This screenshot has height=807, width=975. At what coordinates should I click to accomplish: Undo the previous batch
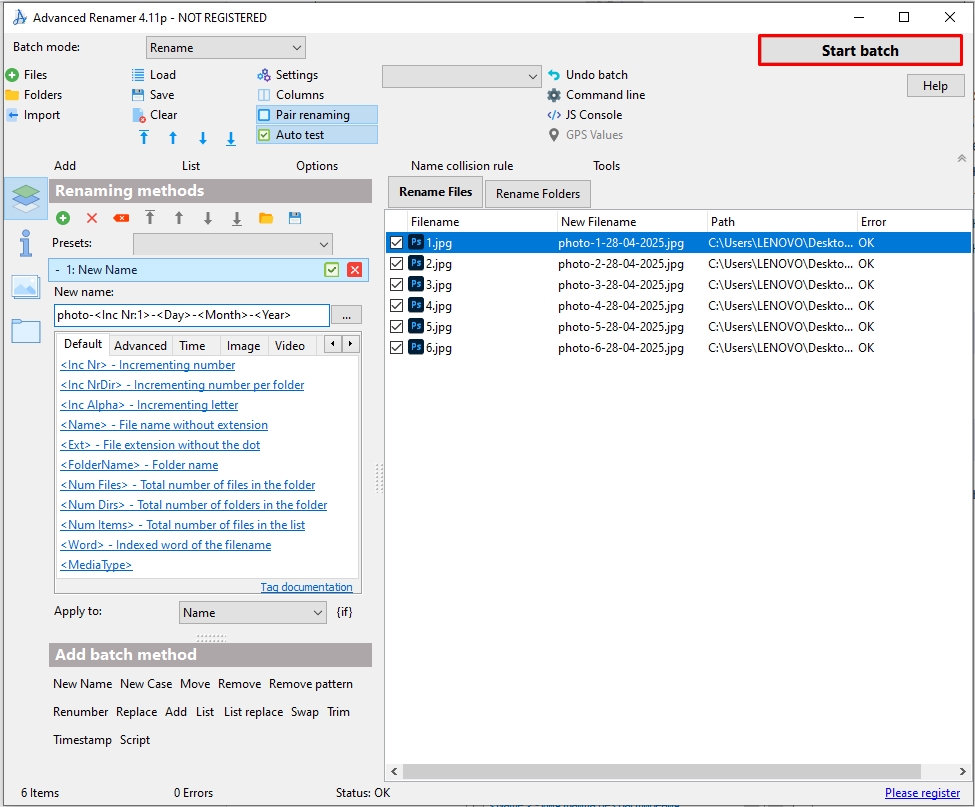click(x=588, y=75)
